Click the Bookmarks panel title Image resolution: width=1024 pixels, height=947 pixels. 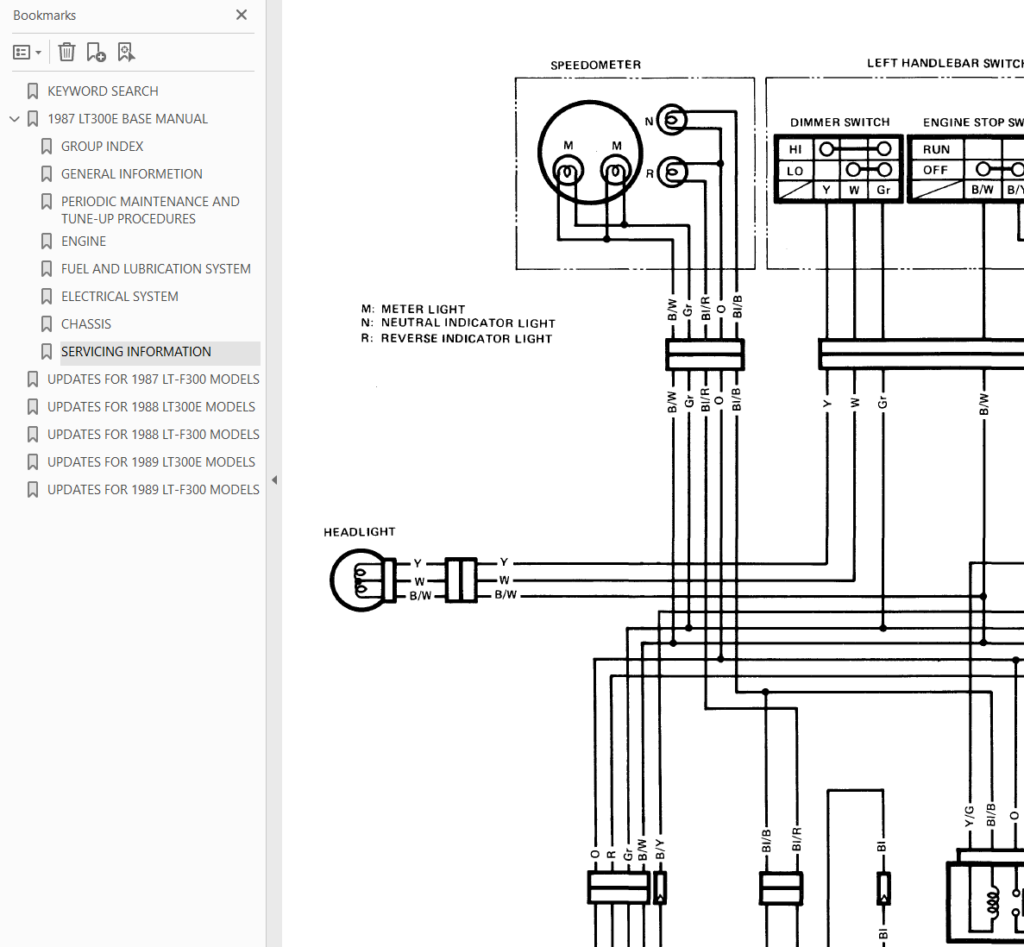click(44, 15)
